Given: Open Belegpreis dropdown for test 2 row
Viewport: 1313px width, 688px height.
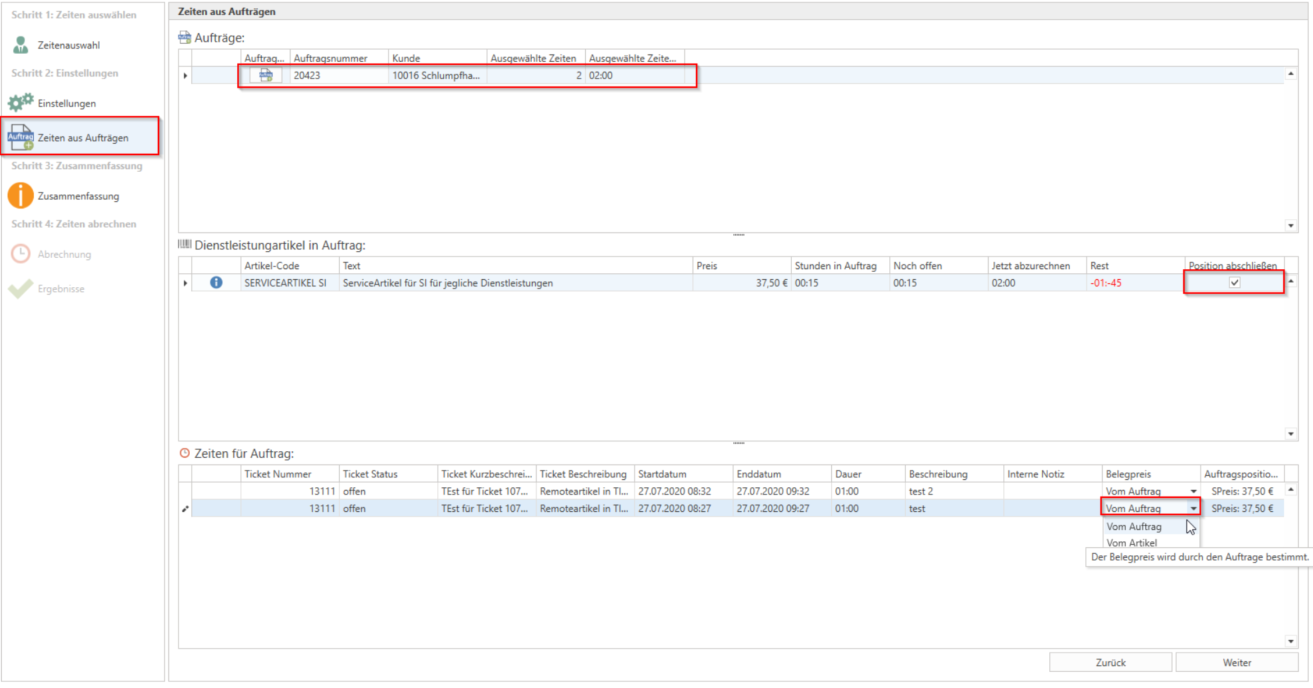Looking at the screenshot, I should click(1193, 492).
